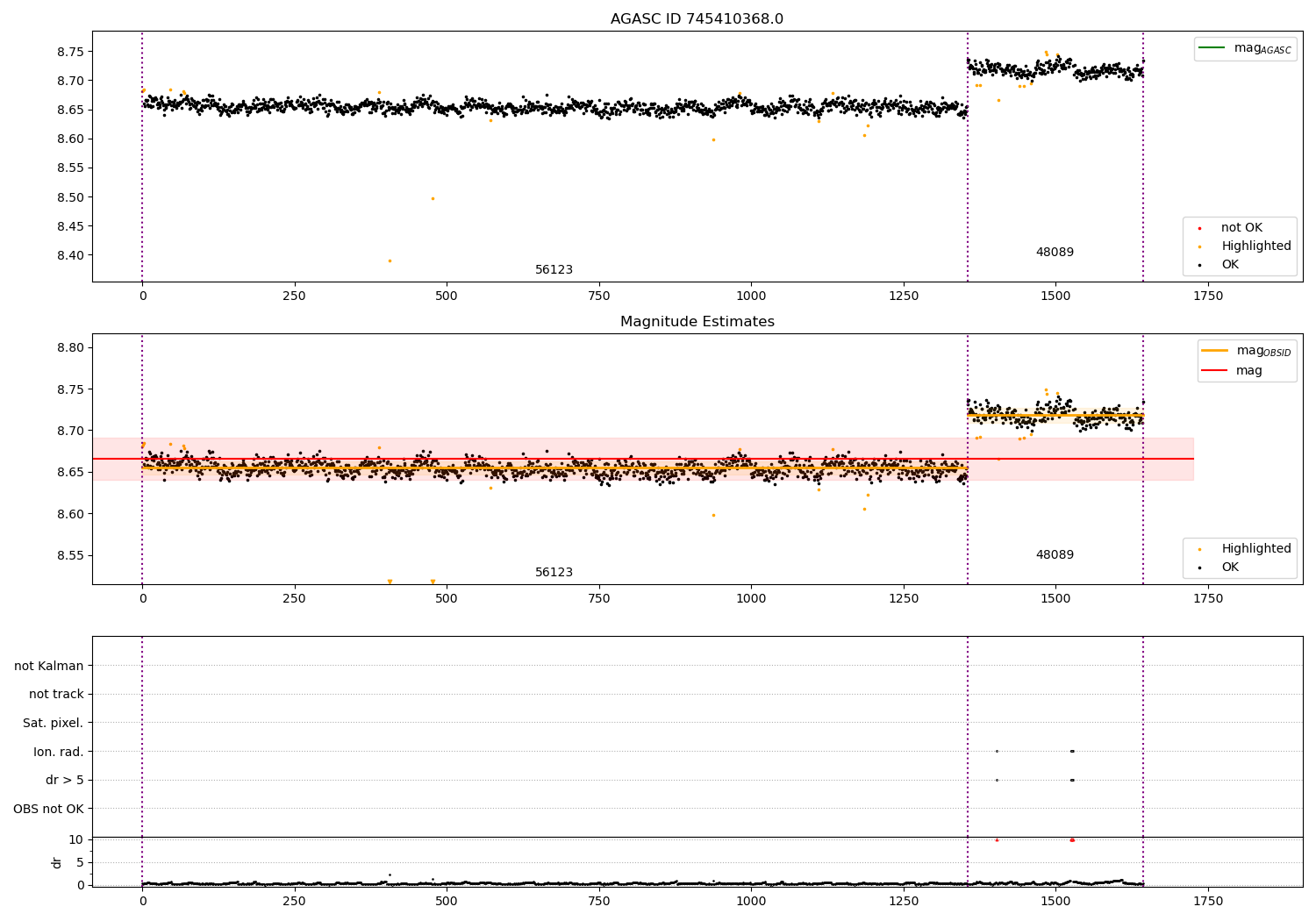The height and width of the screenshot is (921, 1316).
Task: Click the 'not Kalman' axis label
Action: click(49, 666)
